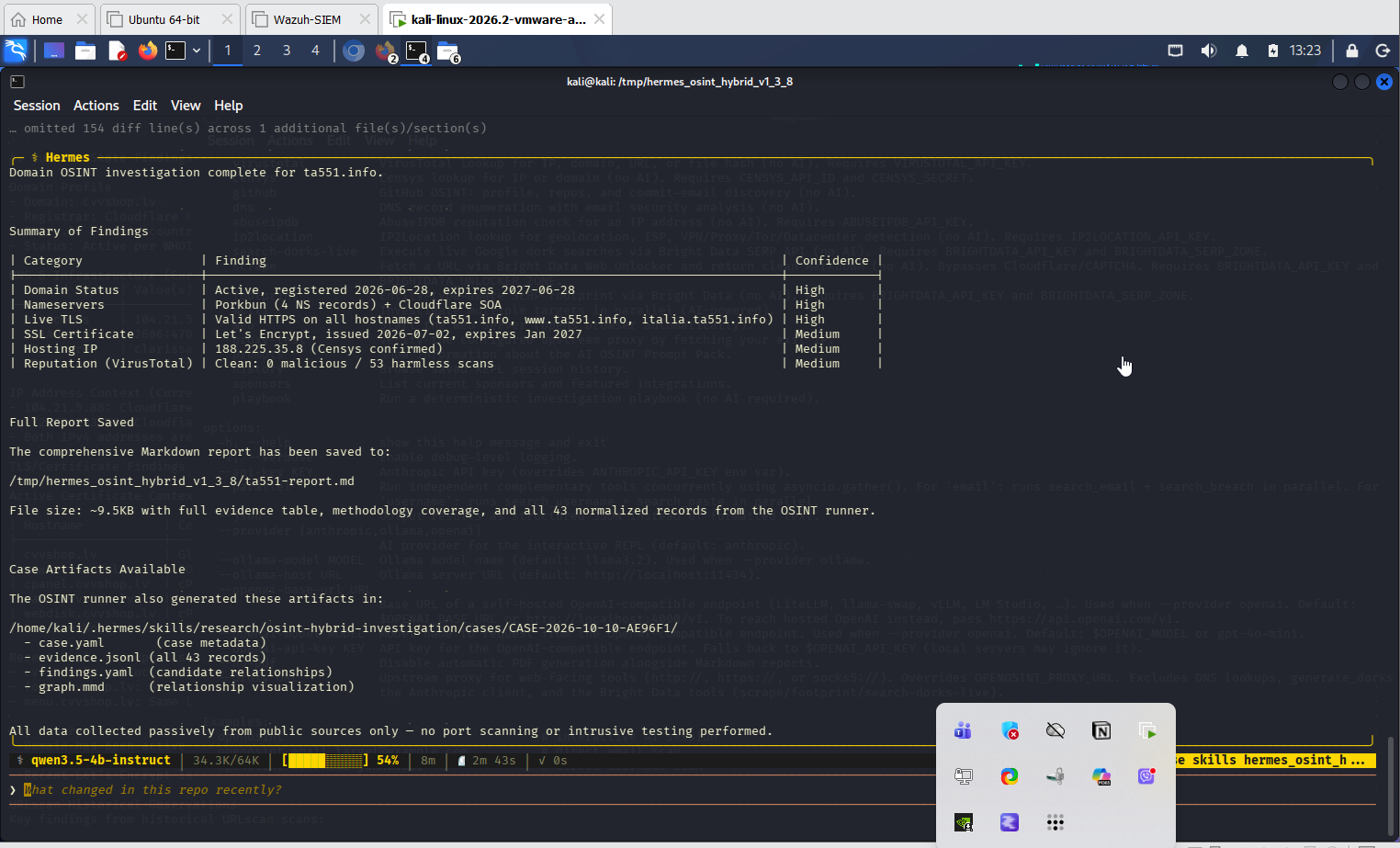This screenshot has height=848, width=1400.
Task: Click the ta551-report.md file path
Action: (x=182, y=481)
